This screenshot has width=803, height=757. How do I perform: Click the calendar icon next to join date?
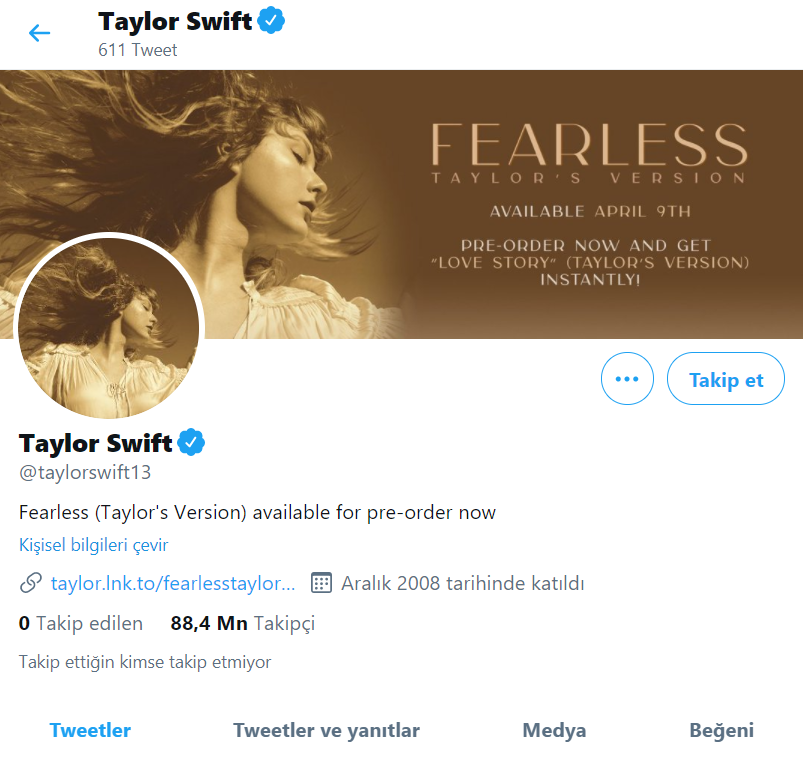(320, 582)
